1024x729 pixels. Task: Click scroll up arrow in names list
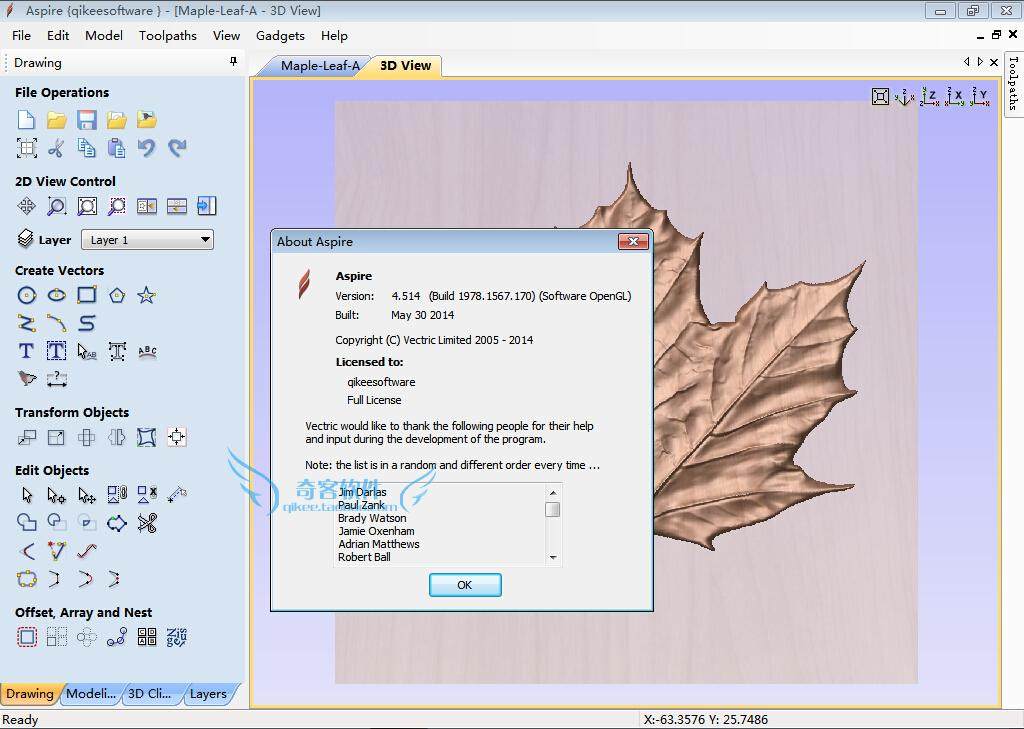(553, 493)
